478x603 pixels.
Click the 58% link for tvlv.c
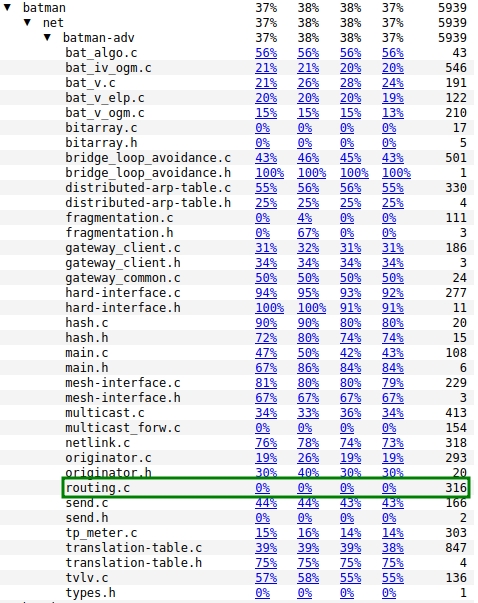pyautogui.click(x=308, y=578)
